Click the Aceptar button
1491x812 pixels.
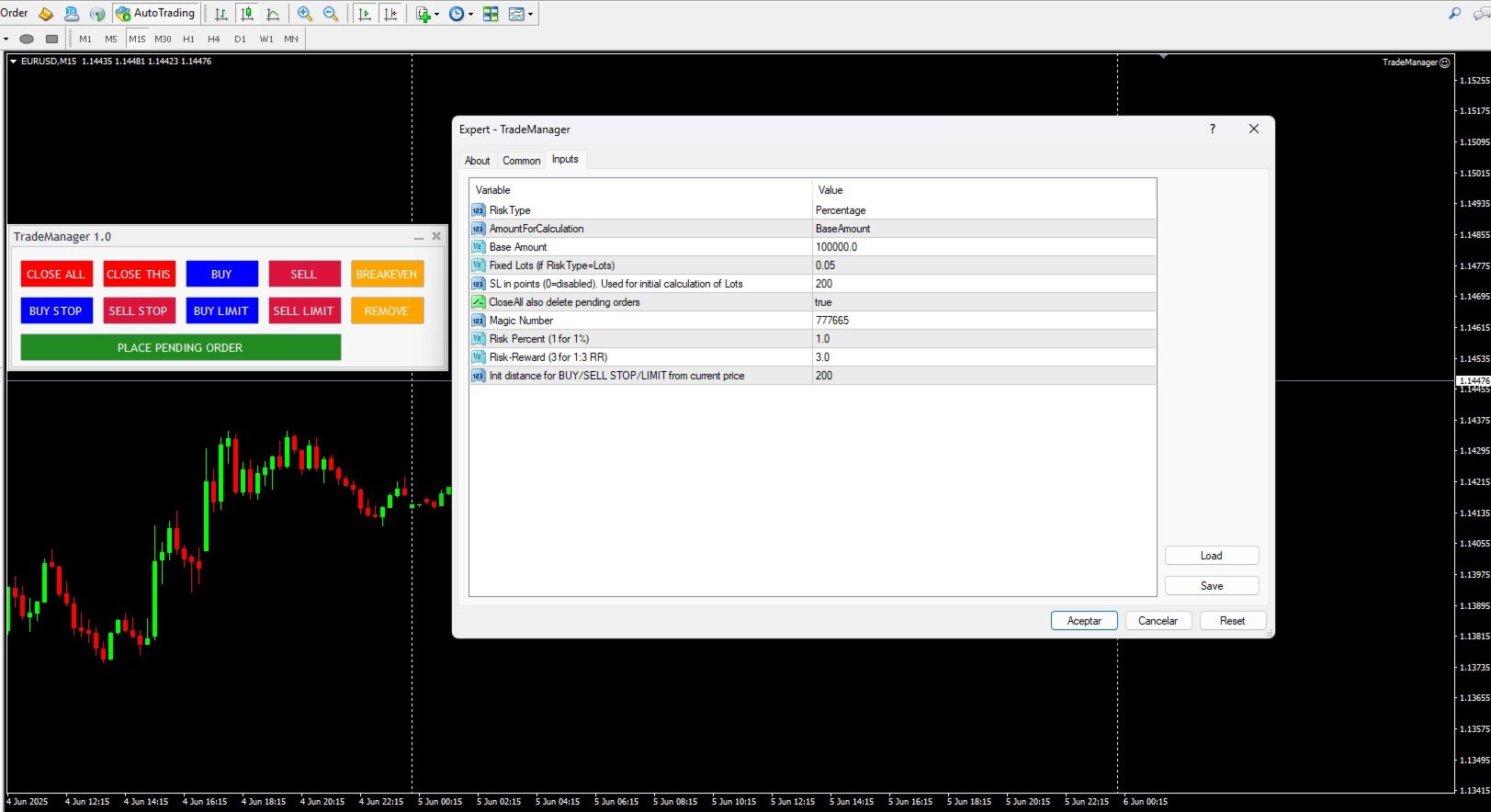(1084, 621)
